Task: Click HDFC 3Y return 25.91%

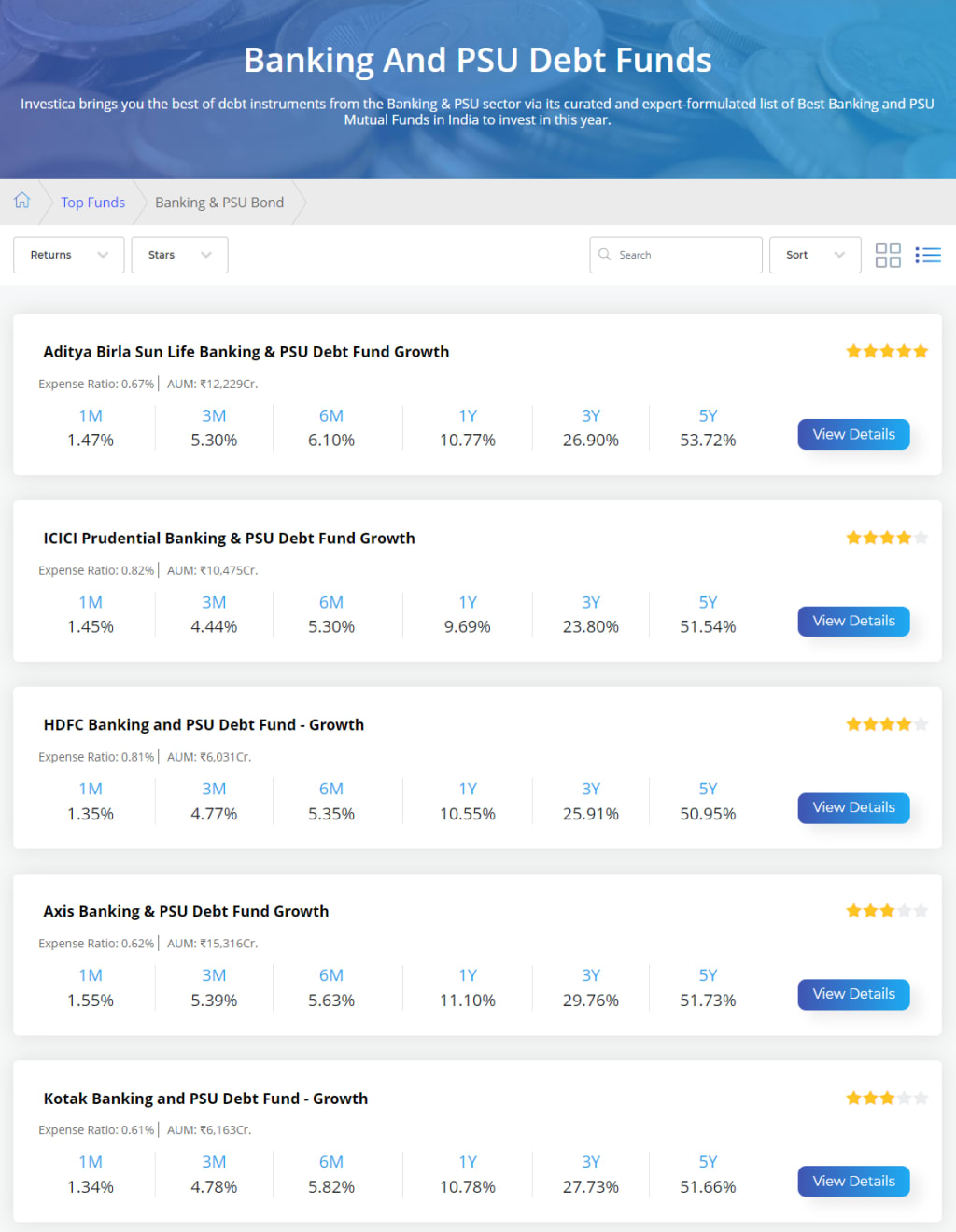Action: click(x=591, y=814)
